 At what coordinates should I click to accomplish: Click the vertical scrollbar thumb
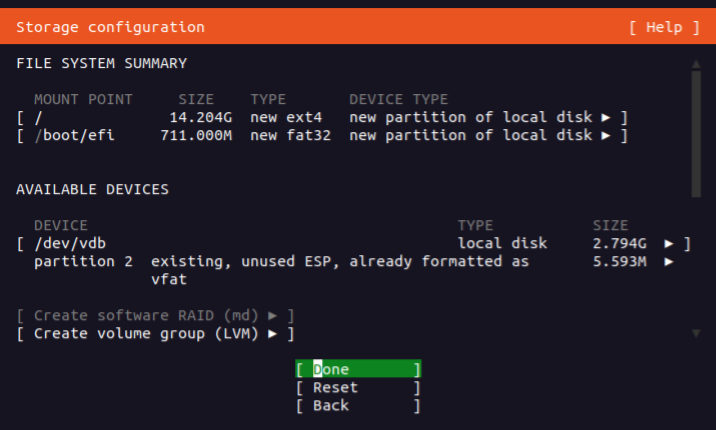click(x=695, y=130)
